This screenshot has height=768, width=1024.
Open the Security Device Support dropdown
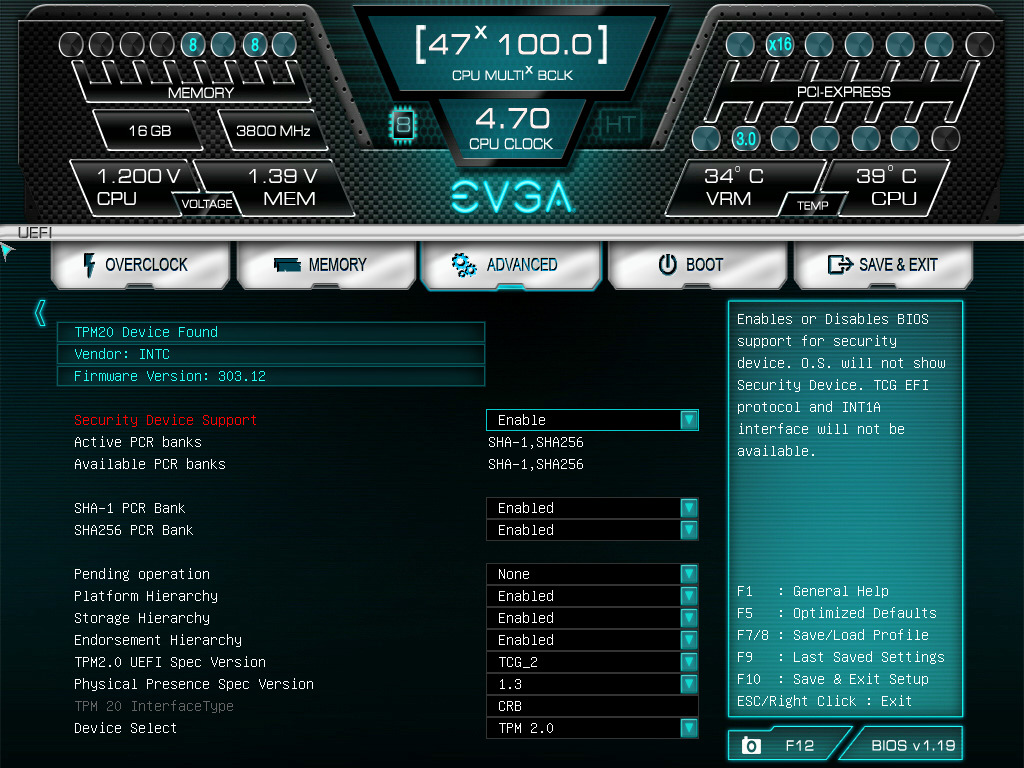(592, 420)
